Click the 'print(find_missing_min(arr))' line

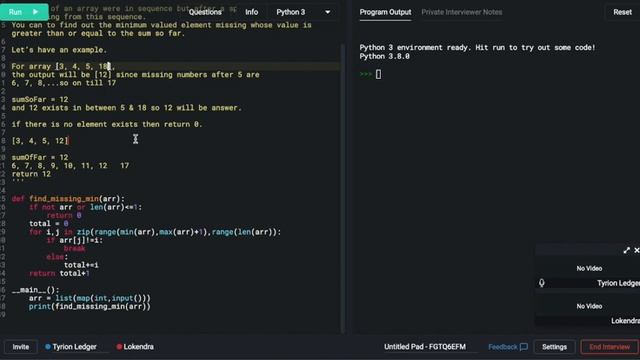click(x=89, y=307)
